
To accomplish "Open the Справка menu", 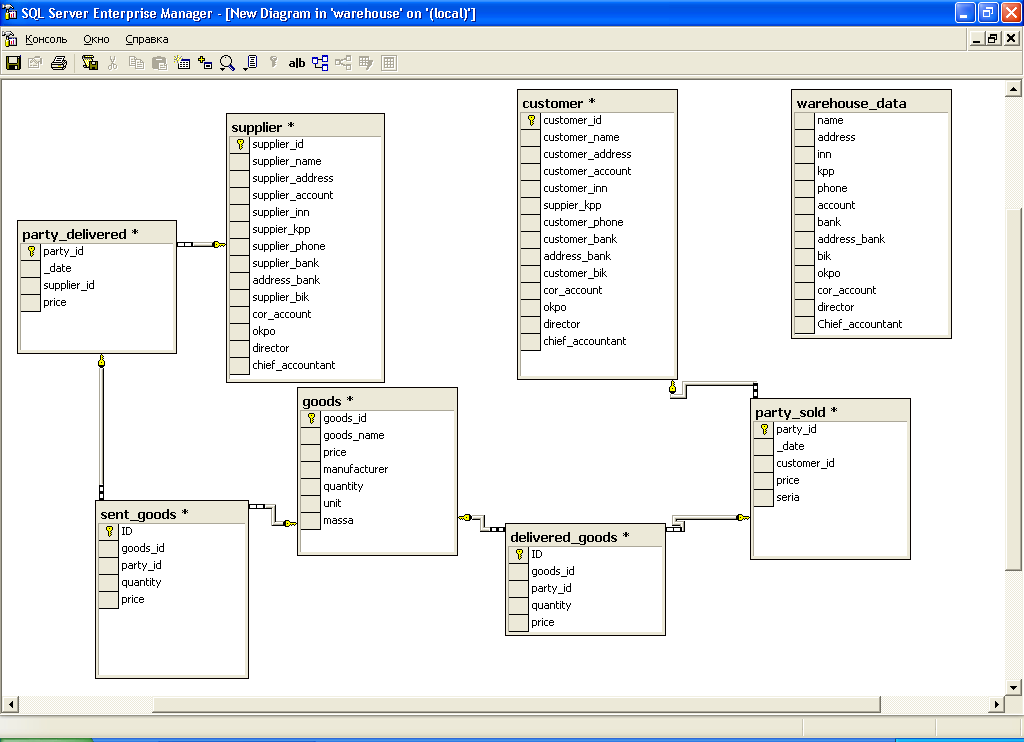I will (147, 39).
